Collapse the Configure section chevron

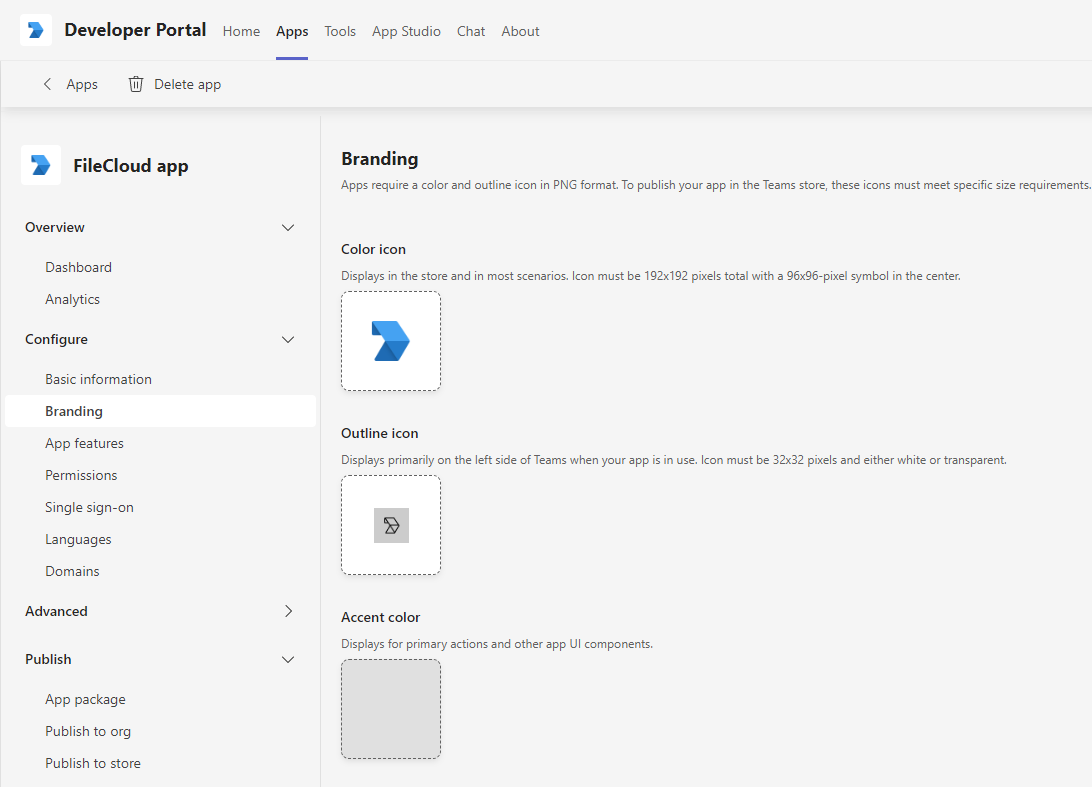click(x=288, y=339)
